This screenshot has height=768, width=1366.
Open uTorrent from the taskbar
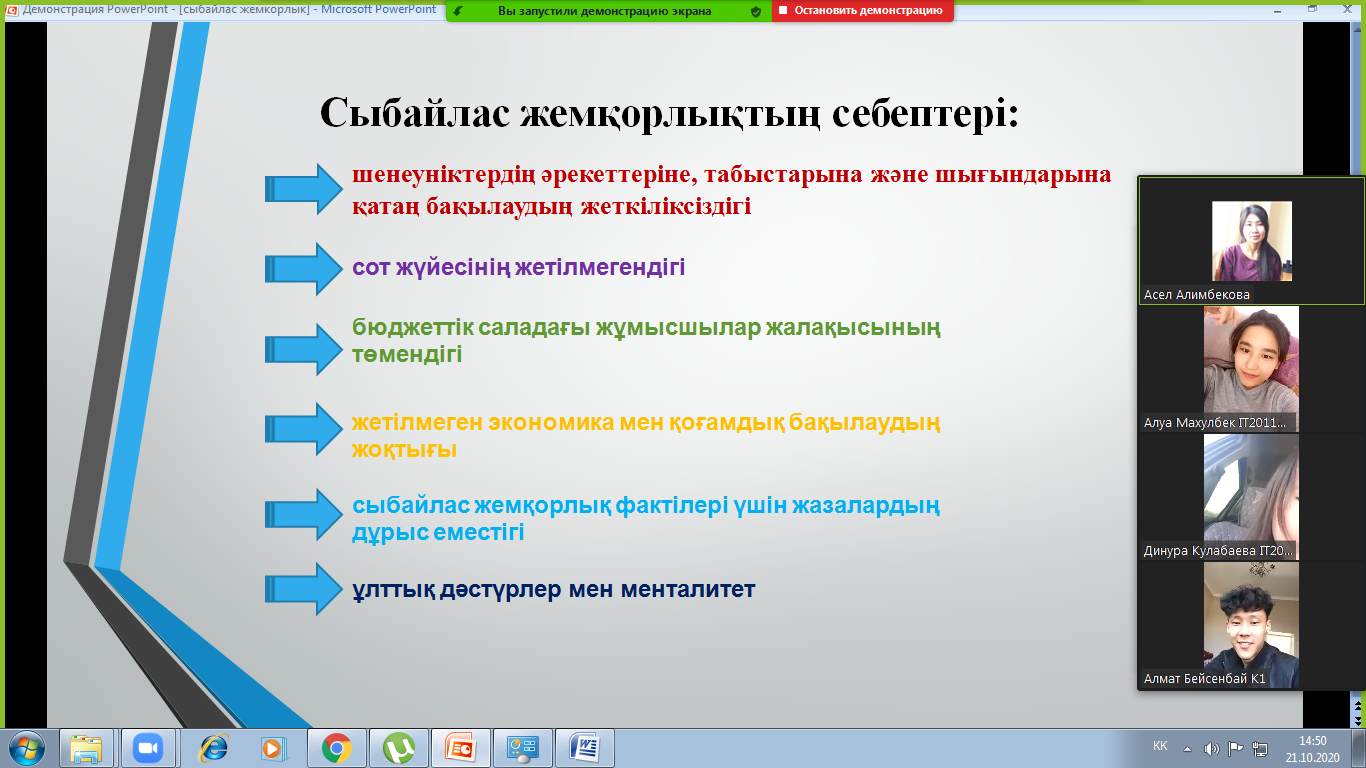coord(399,748)
